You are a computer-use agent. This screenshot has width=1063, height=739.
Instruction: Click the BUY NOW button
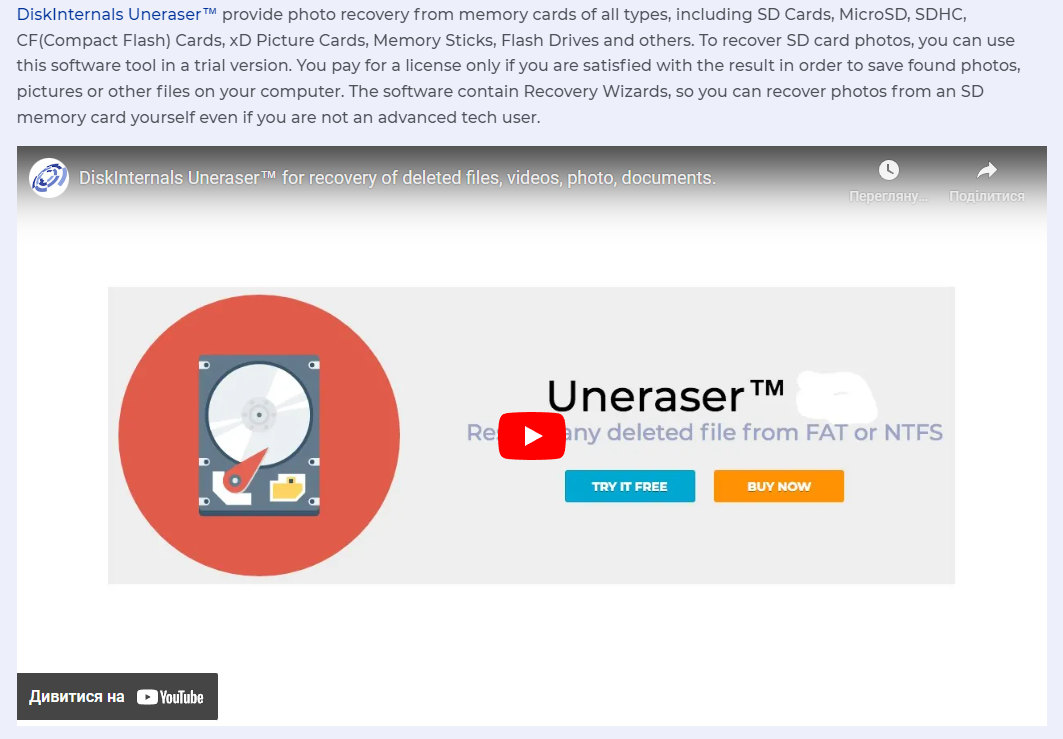(779, 486)
